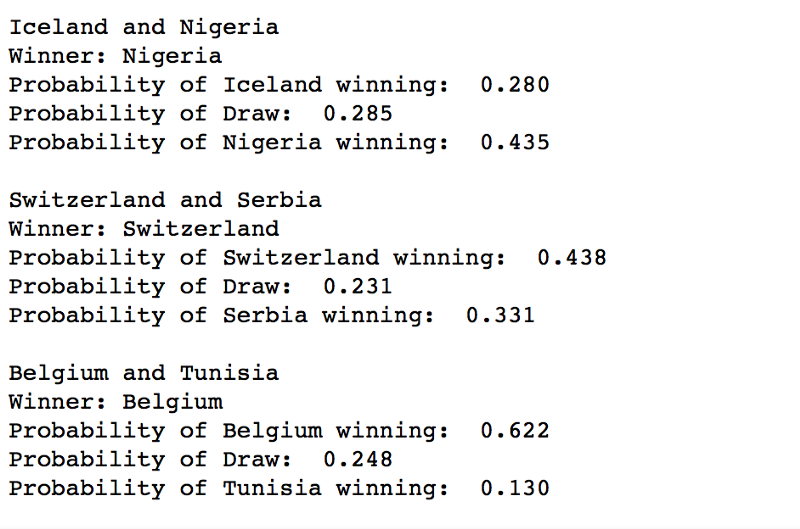Click the word 'Probability' in the Iceland line
The height and width of the screenshot is (529, 800).
(87, 86)
